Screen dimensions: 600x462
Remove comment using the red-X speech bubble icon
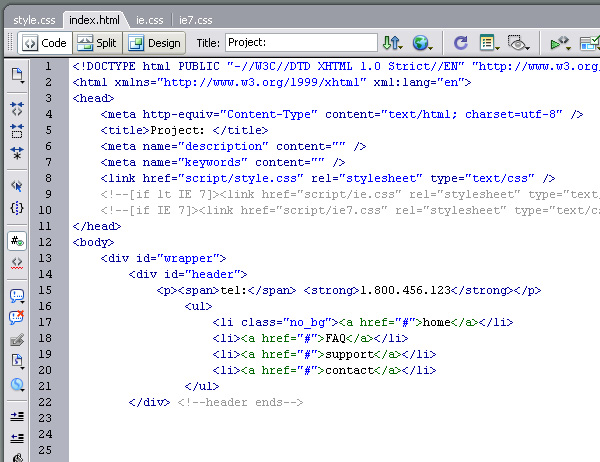(x=17, y=317)
